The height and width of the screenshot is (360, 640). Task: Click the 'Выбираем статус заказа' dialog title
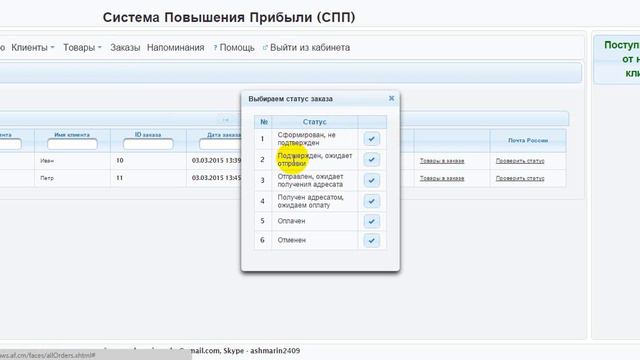pos(291,99)
